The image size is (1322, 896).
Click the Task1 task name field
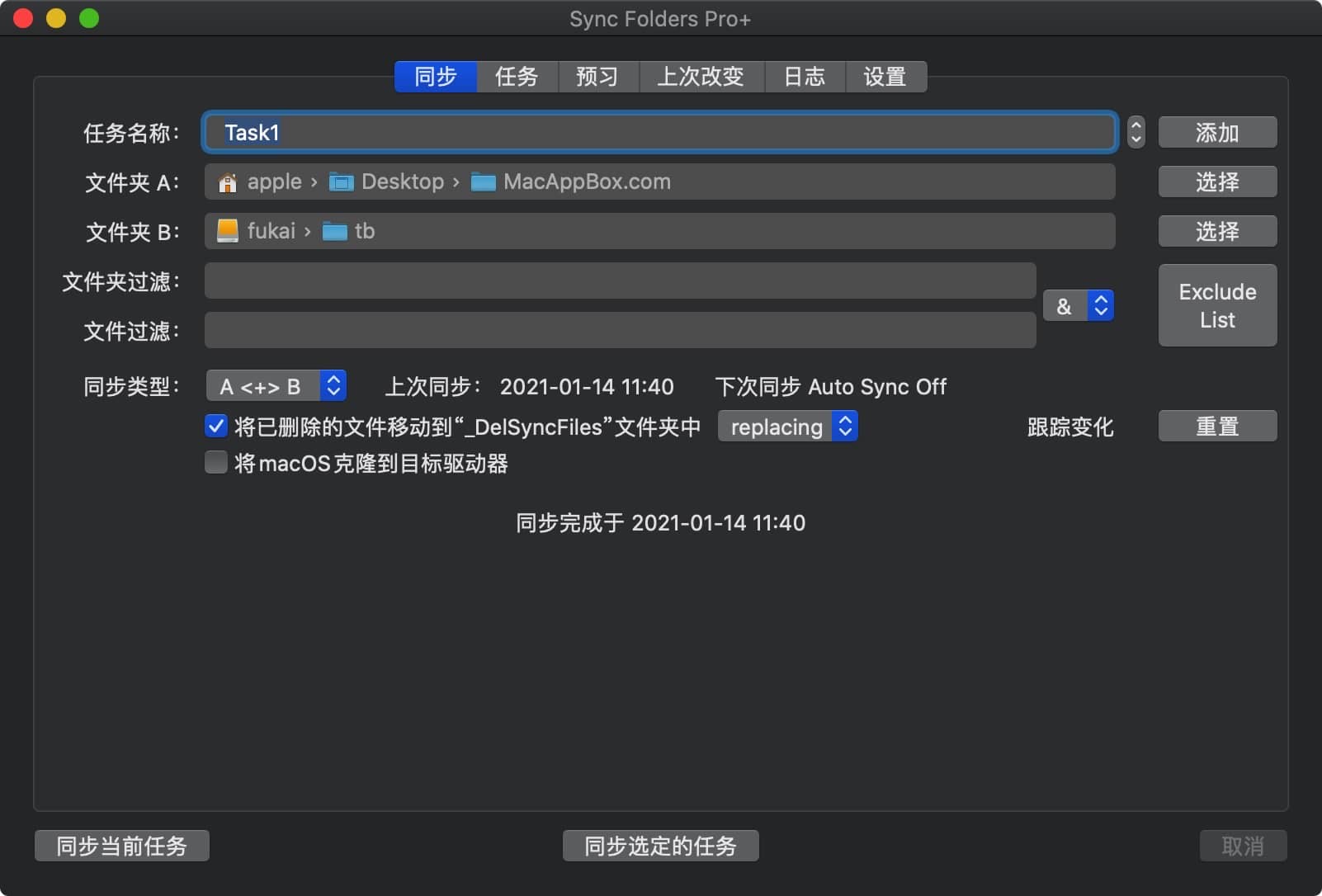(660, 132)
